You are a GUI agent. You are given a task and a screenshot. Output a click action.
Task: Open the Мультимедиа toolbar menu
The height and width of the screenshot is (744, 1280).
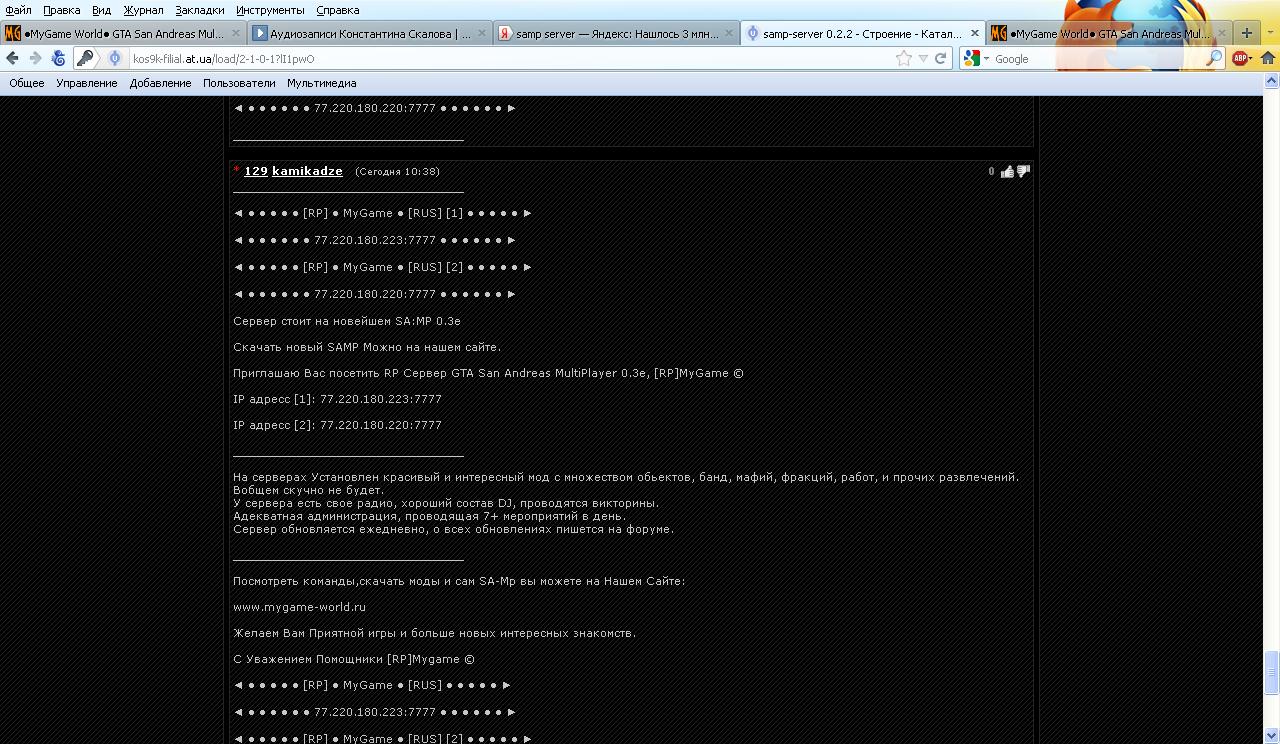322,83
